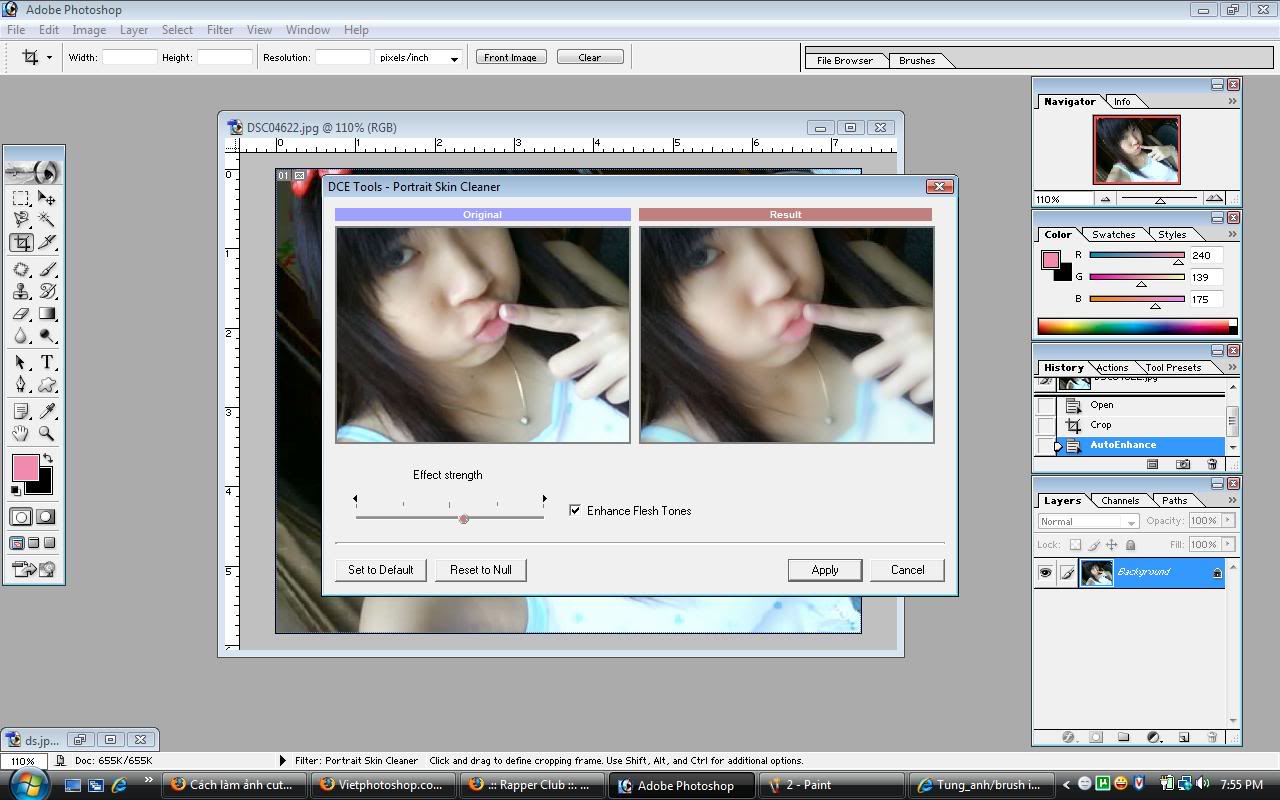Switch to the Channels tab
Image resolution: width=1280 pixels, height=800 pixels.
tap(1120, 500)
